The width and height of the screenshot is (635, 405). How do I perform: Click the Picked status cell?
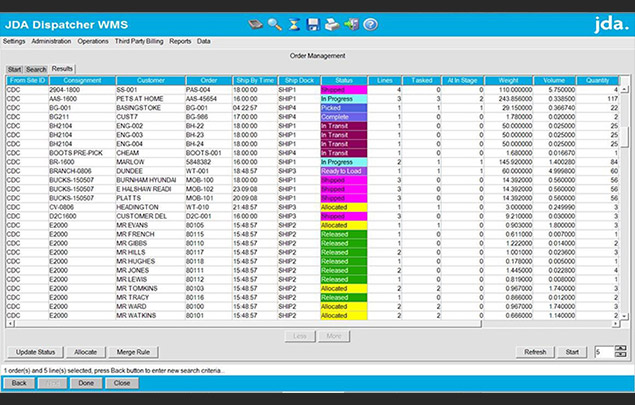coord(344,108)
